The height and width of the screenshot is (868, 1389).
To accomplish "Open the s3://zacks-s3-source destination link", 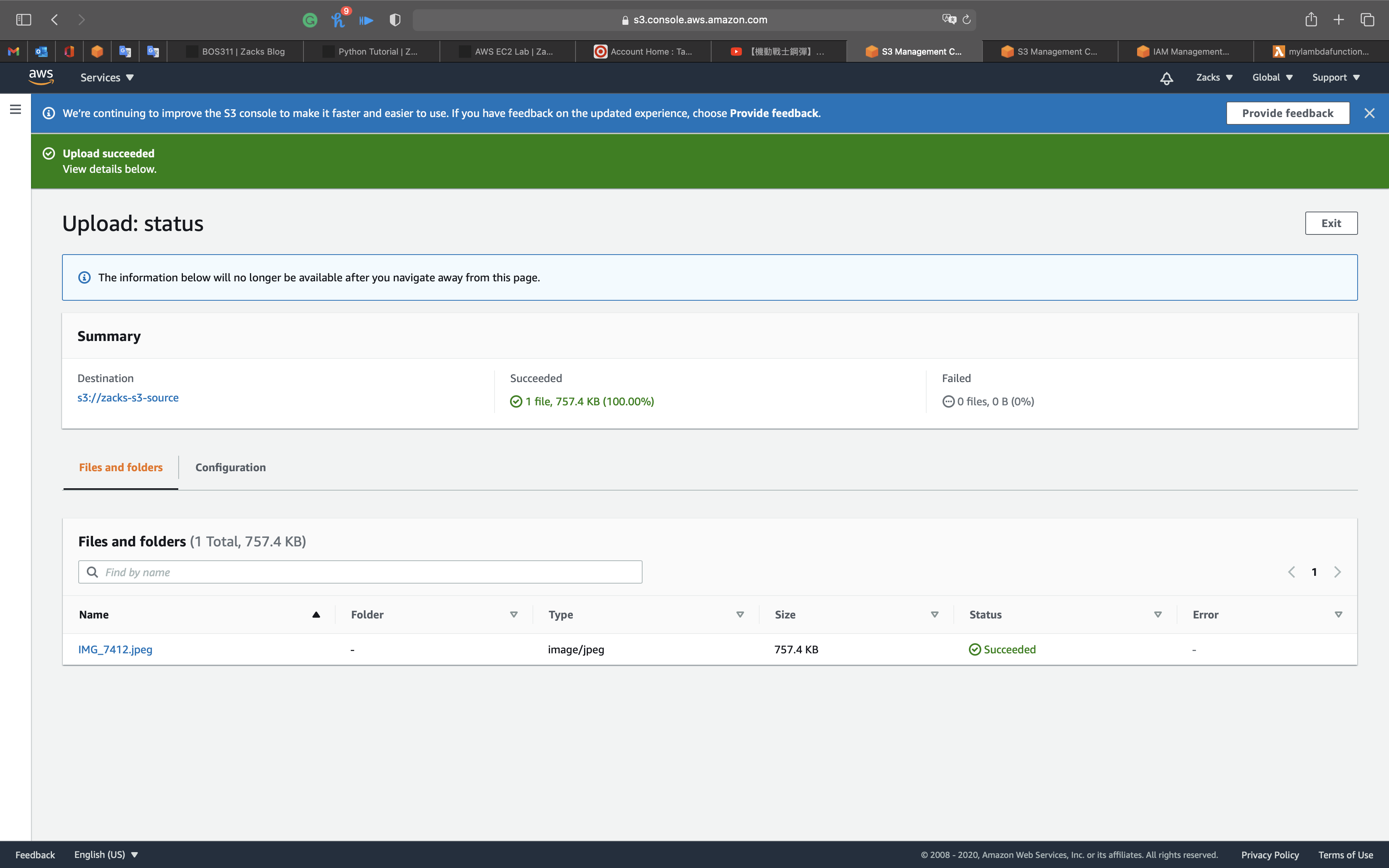I will coord(128,398).
